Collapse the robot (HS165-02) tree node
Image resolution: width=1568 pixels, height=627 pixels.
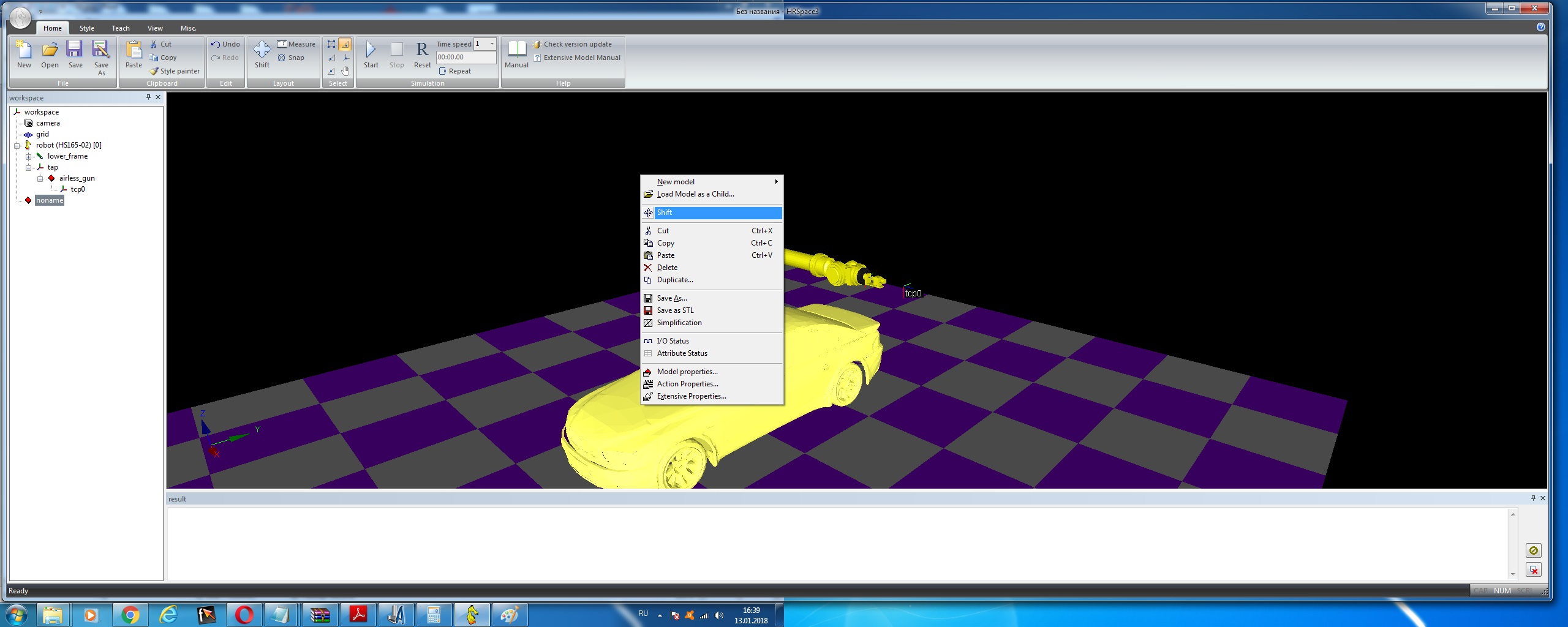tap(17, 146)
